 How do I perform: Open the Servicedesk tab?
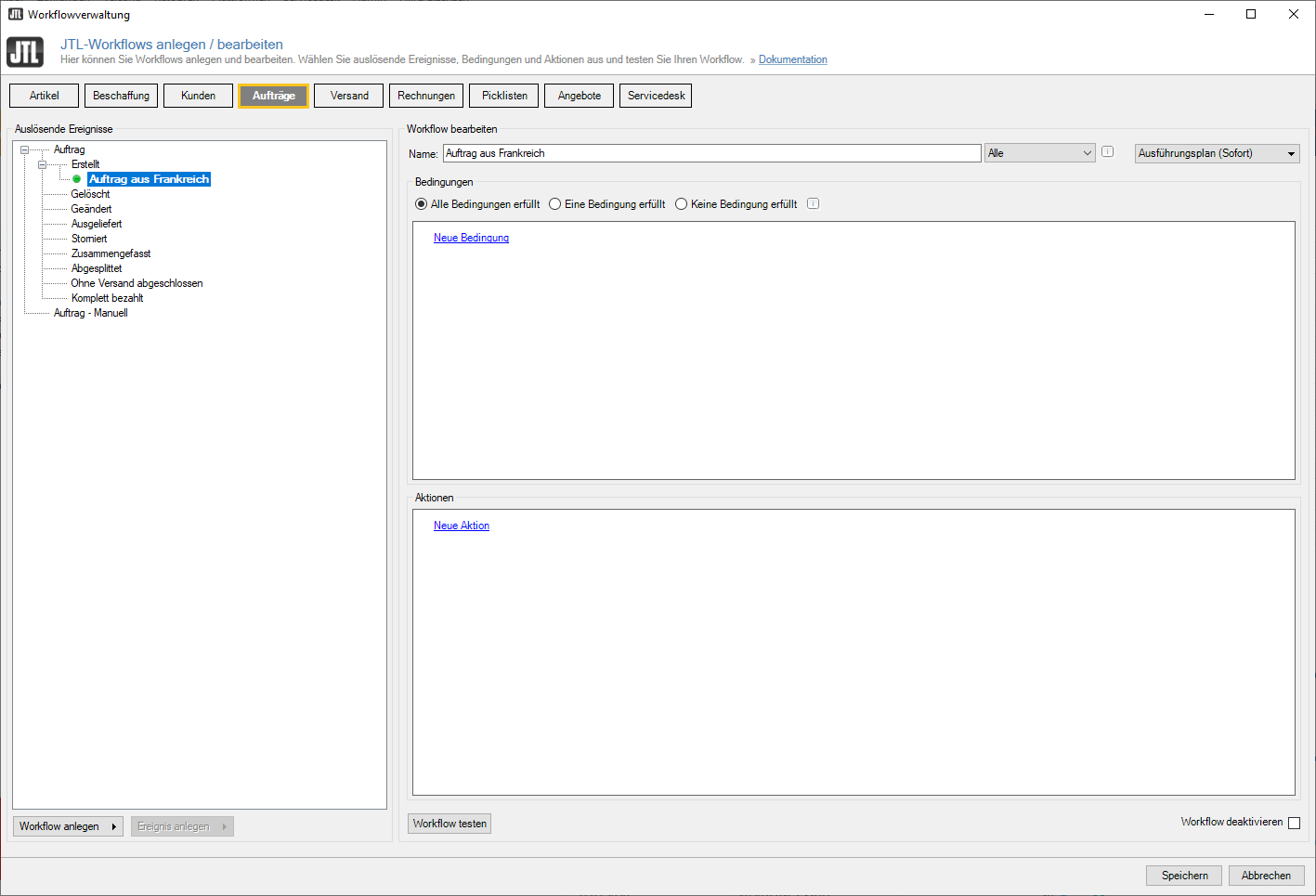pyautogui.click(x=656, y=96)
